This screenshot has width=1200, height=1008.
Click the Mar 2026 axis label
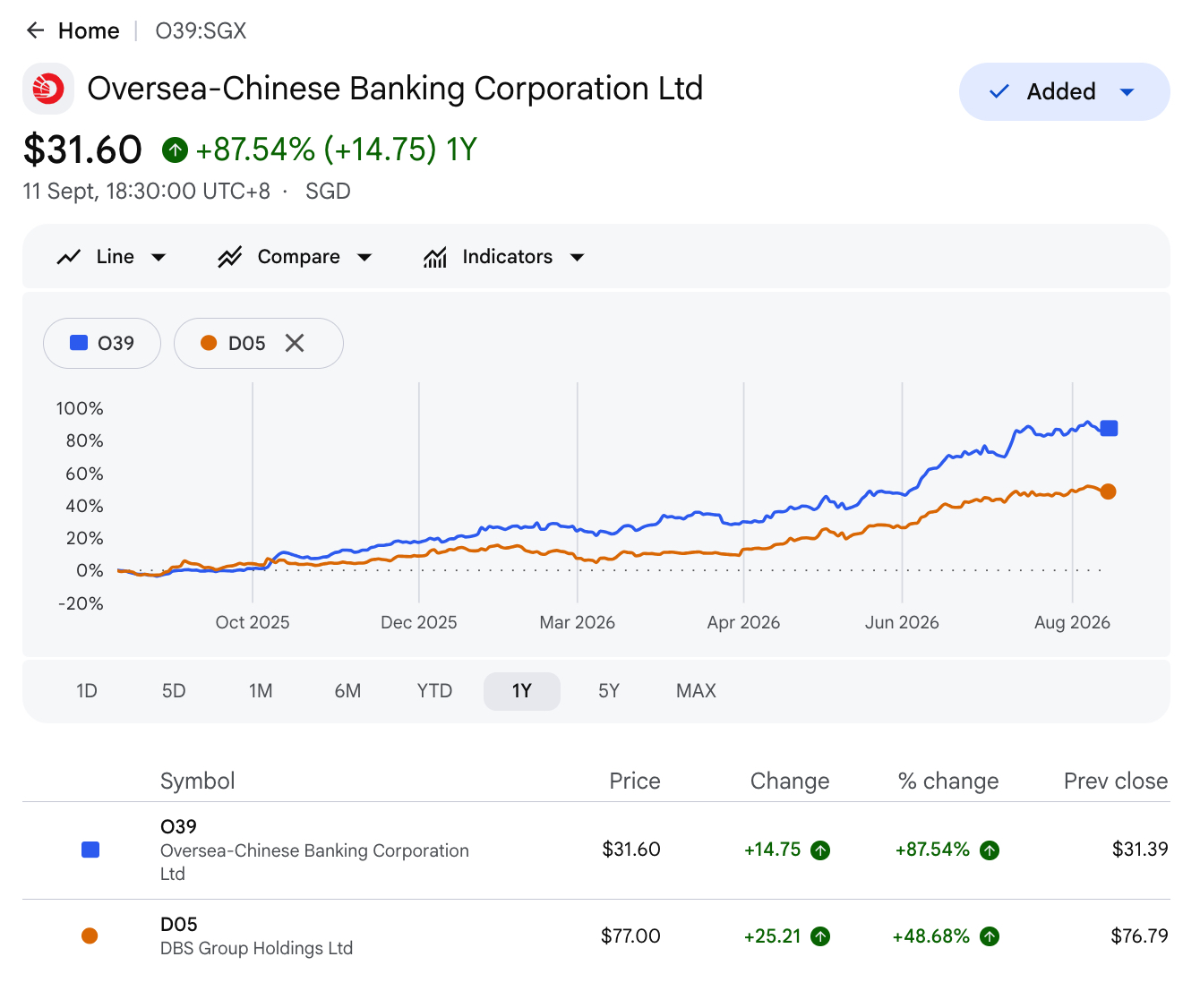[578, 622]
